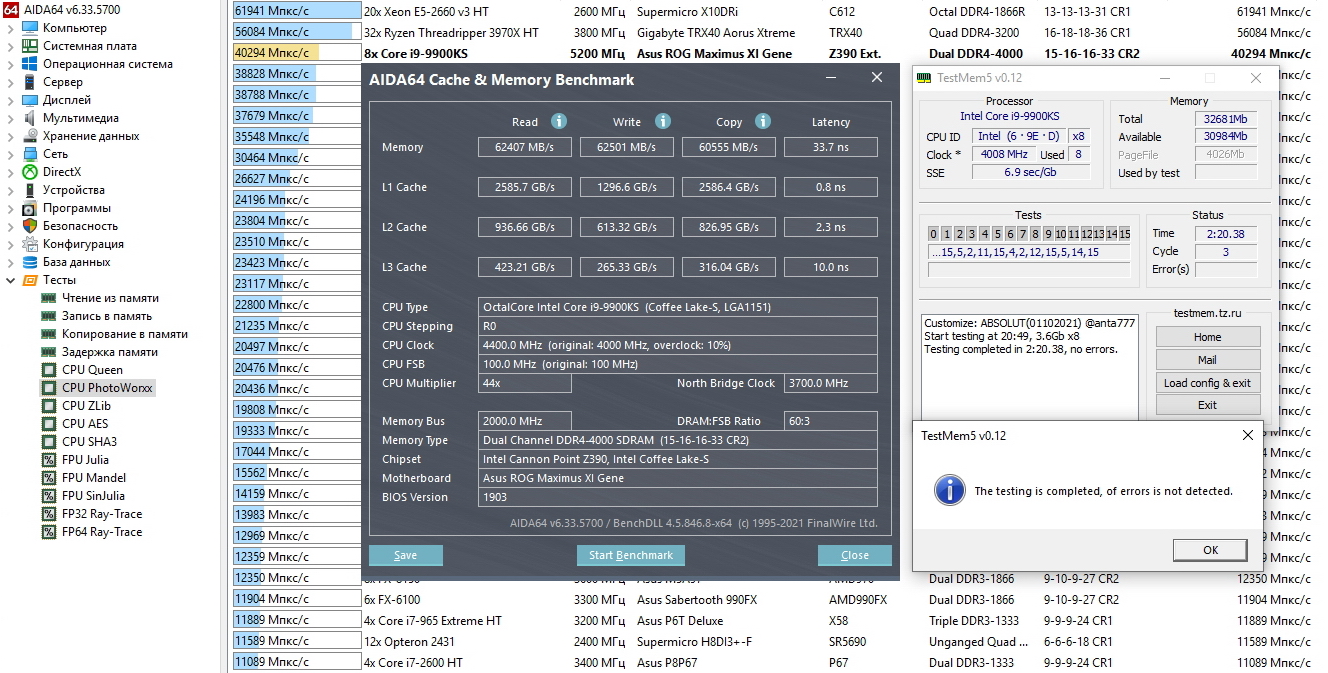Expand the Конфигурация tree node
This screenshot has height=673, width=1328.
[10, 244]
